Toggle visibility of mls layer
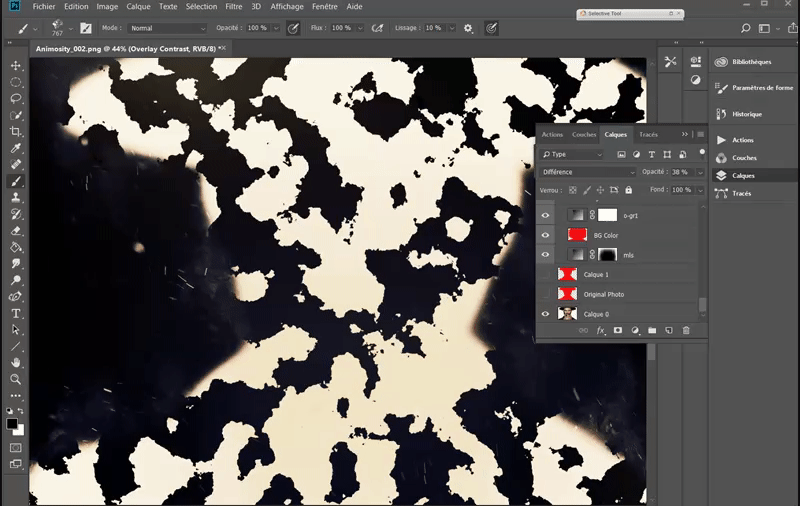The width and height of the screenshot is (800, 506). tap(545, 255)
